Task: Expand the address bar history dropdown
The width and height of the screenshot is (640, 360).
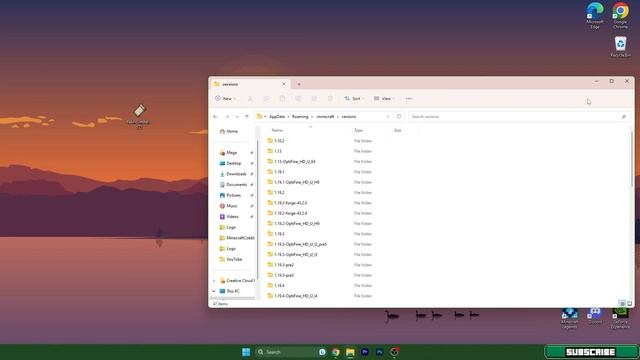Action: pos(388,117)
